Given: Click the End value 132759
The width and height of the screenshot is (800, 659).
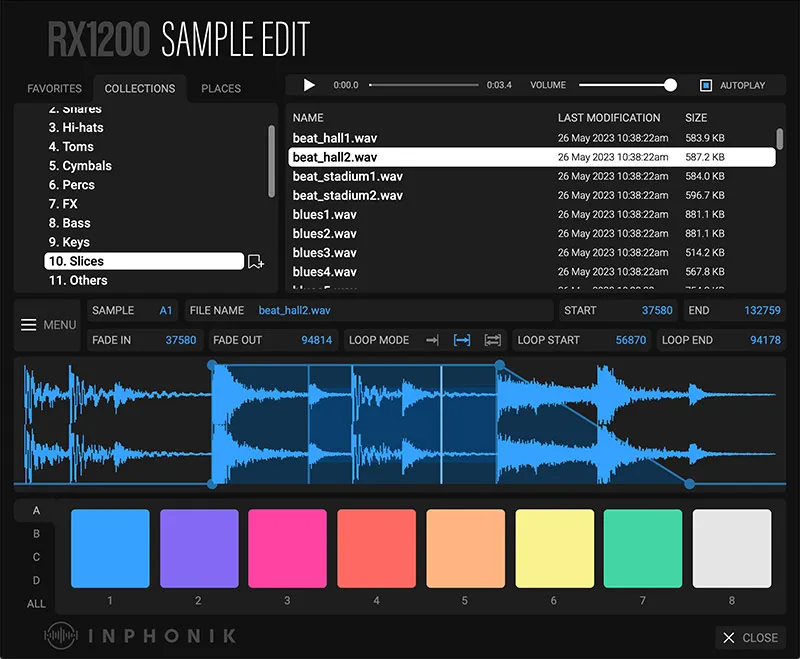Looking at the screenshot, I should [762, 311].
